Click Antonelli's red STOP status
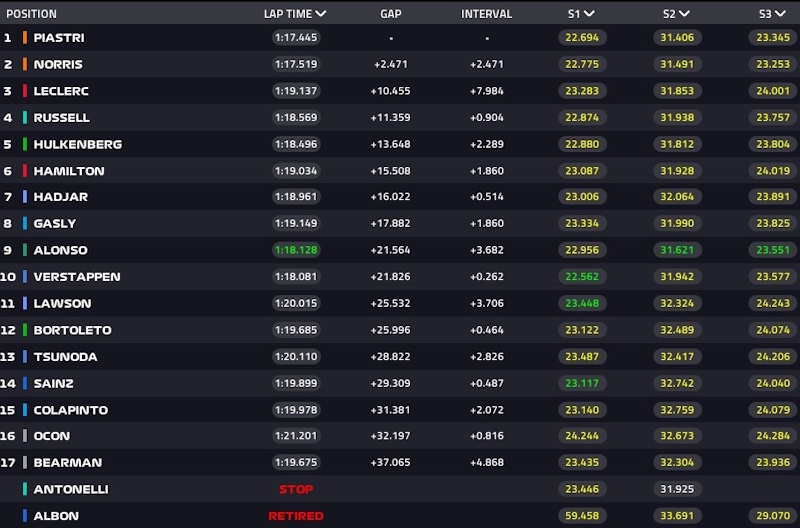 click(296, 489)
